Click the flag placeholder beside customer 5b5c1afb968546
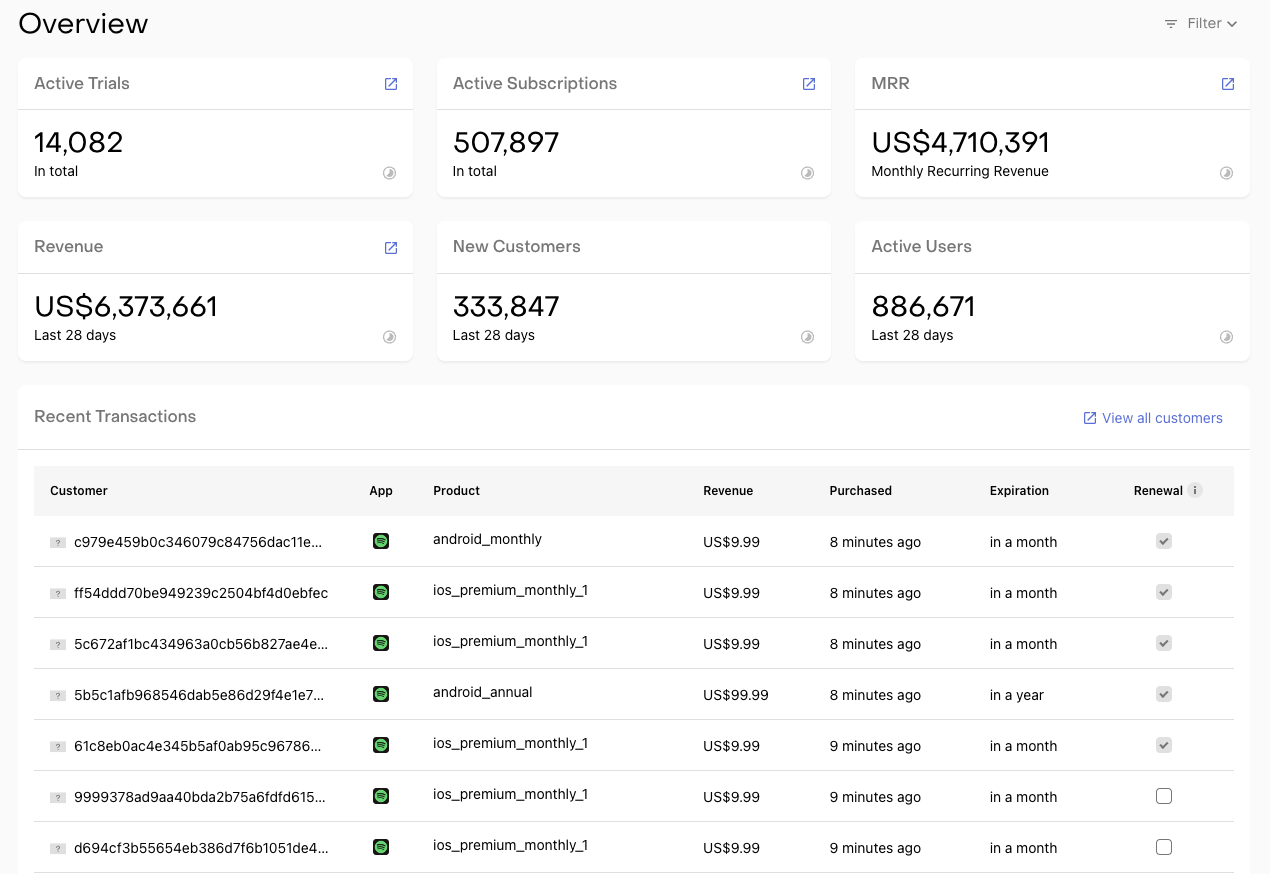The height and width of the screenshot is (874, 1270). (x=57, y=695)
